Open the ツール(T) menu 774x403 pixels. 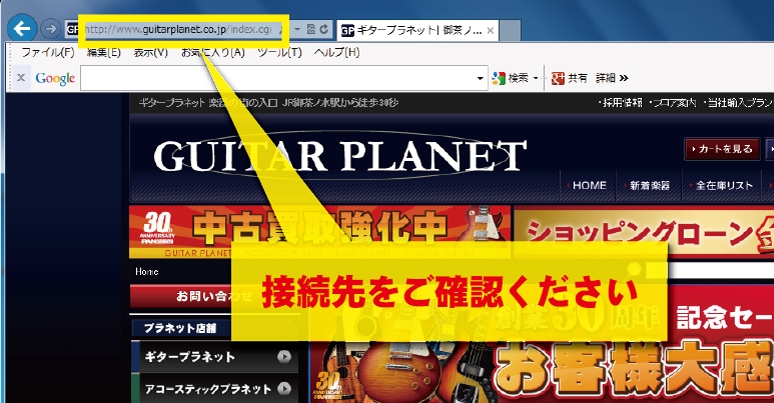pyautogui.click(x=279, y=52)
